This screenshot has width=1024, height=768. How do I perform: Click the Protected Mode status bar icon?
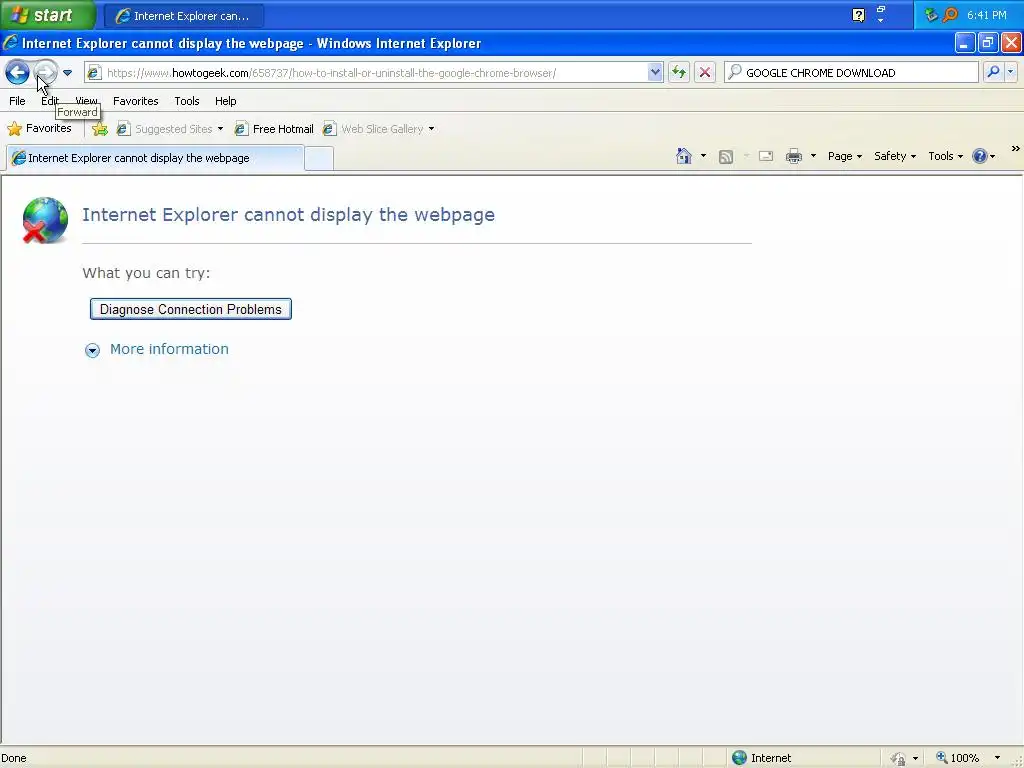899,758
